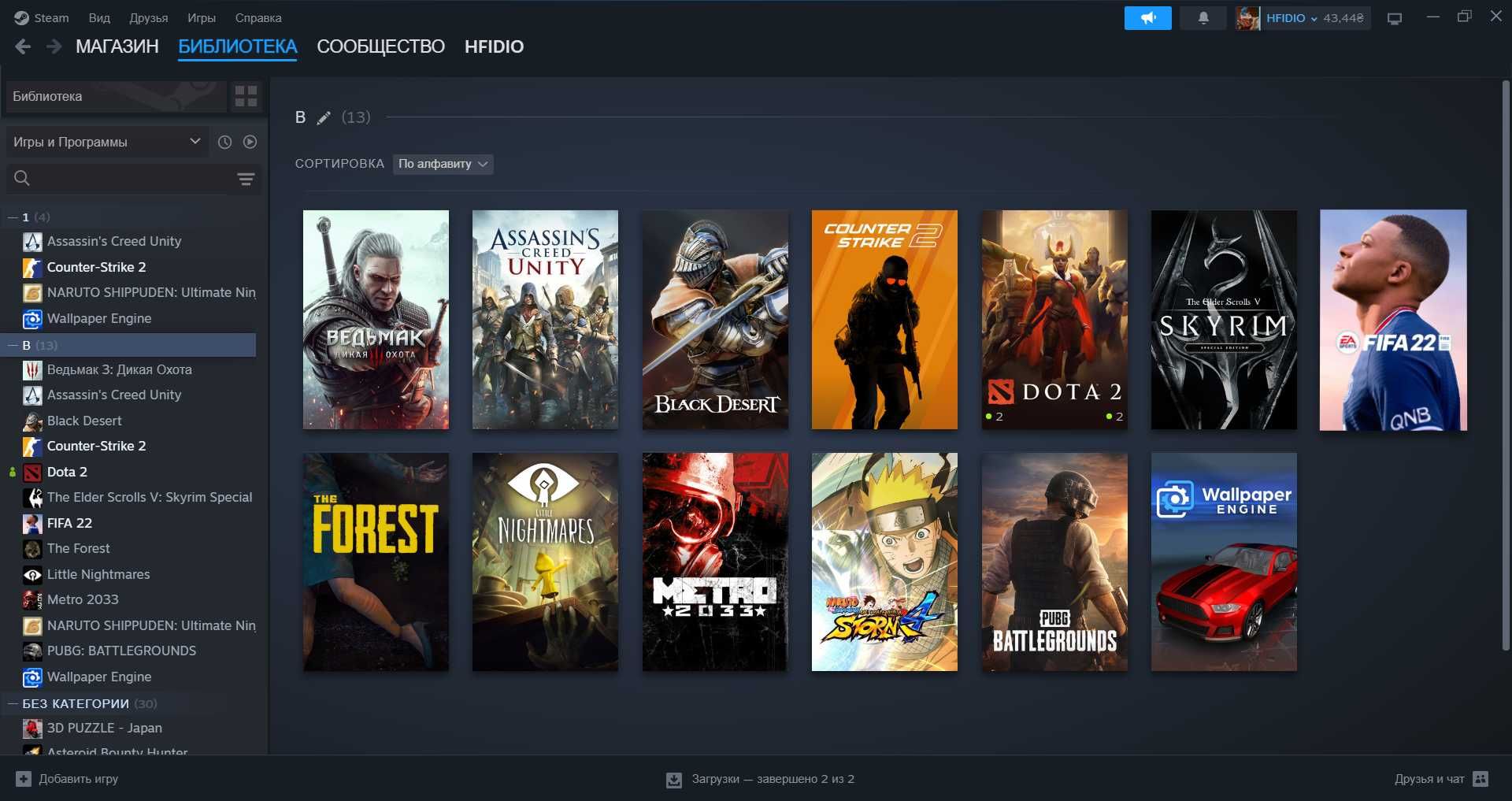Open the Counter-Strike 2 cover
1512x801 pixels.
tap(884, 320)
